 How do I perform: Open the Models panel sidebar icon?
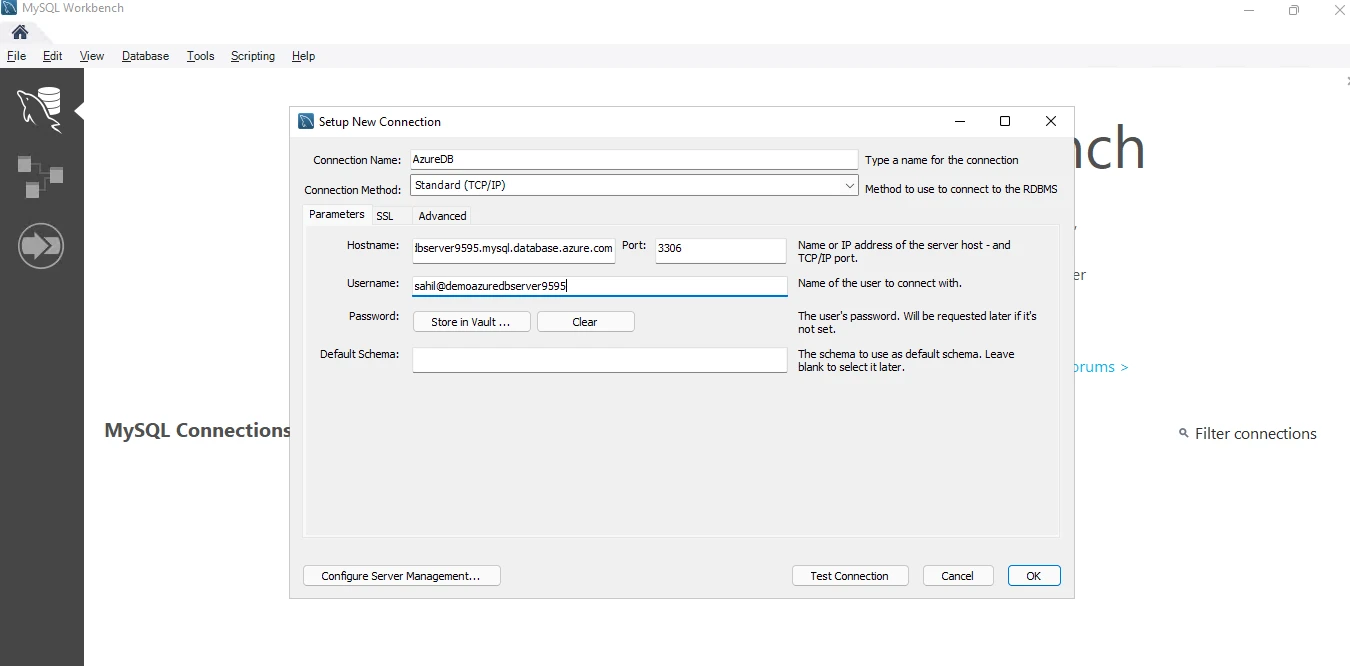(x=41, y=177)
